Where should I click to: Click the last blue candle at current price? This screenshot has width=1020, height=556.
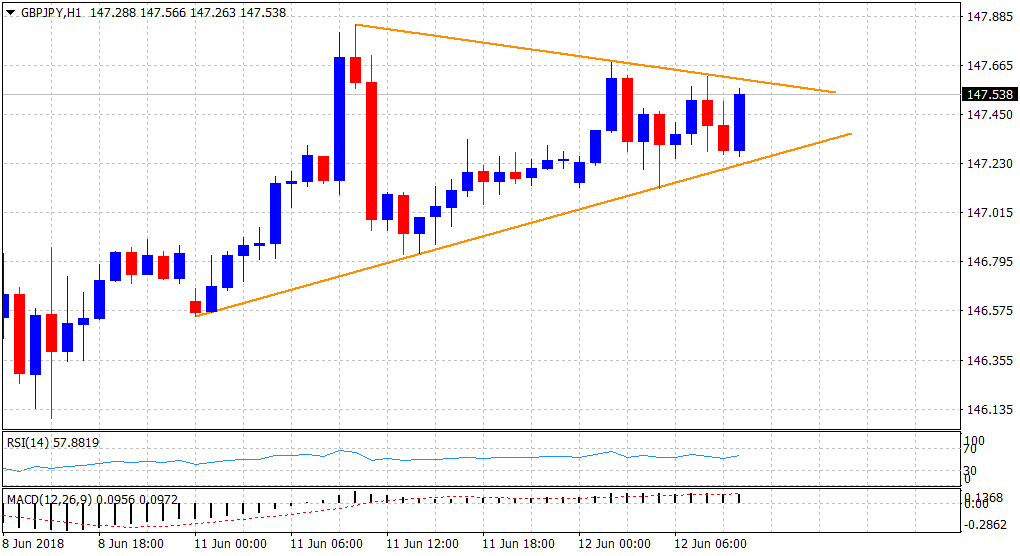point(740,122)
